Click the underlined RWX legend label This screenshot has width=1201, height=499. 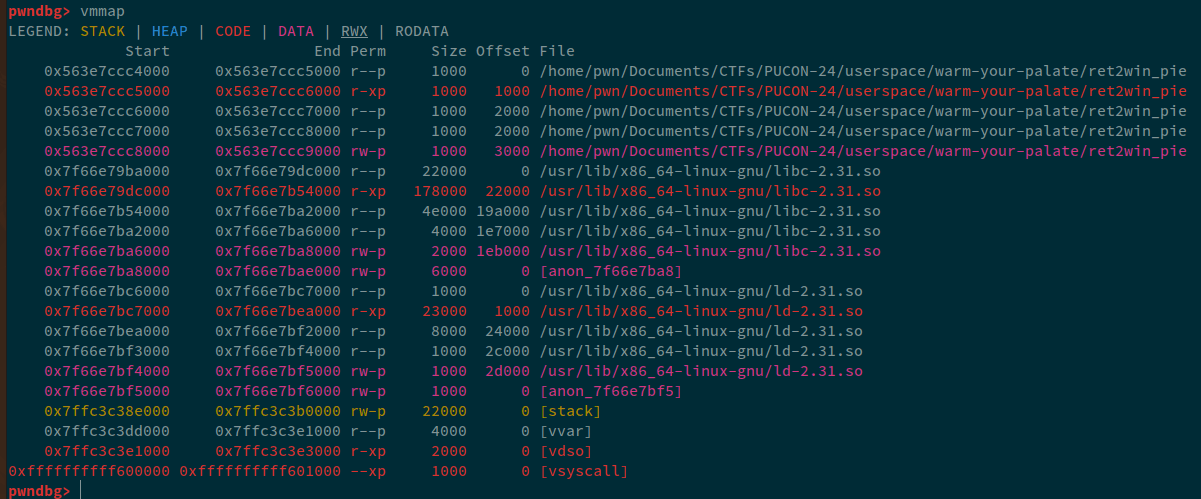coord(354,31)
